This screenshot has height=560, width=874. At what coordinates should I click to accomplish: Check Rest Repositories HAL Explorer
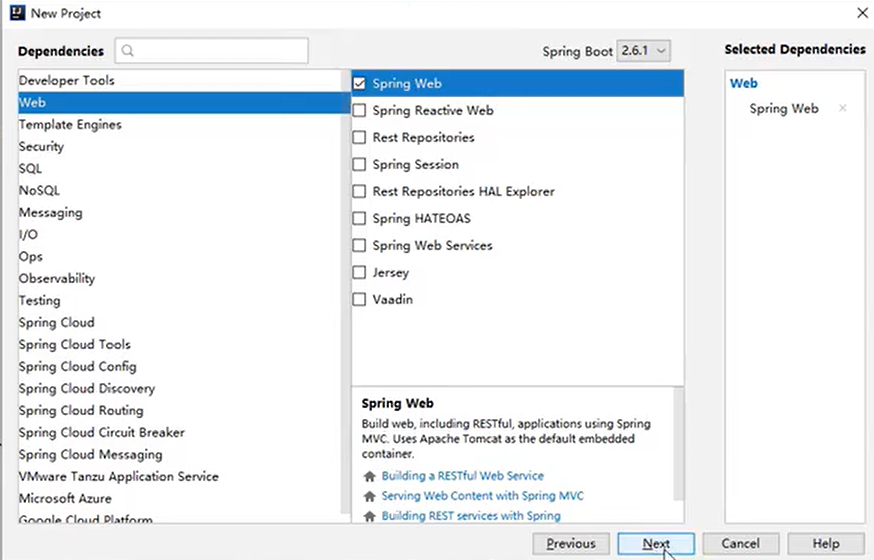coord(360,192)
